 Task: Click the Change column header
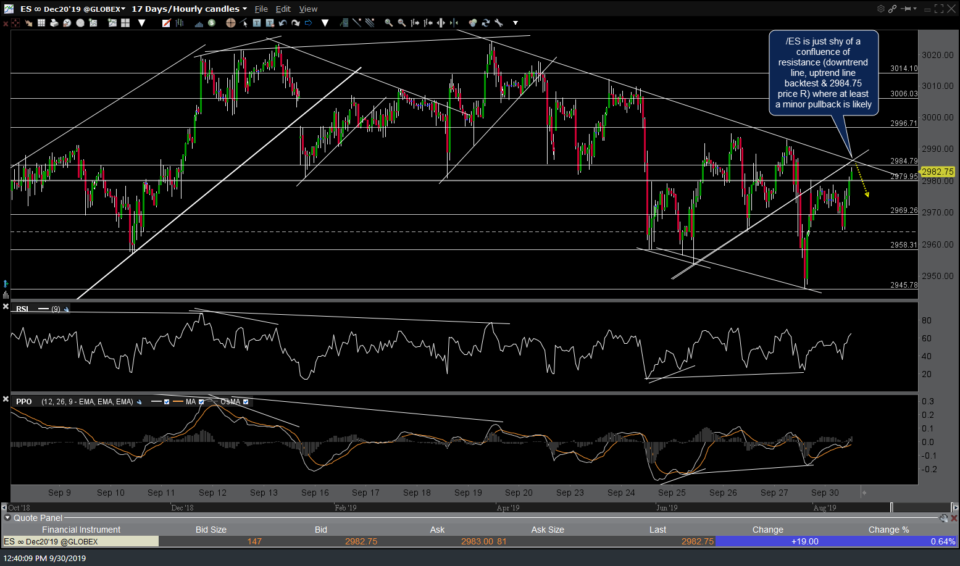coord(768,529)
